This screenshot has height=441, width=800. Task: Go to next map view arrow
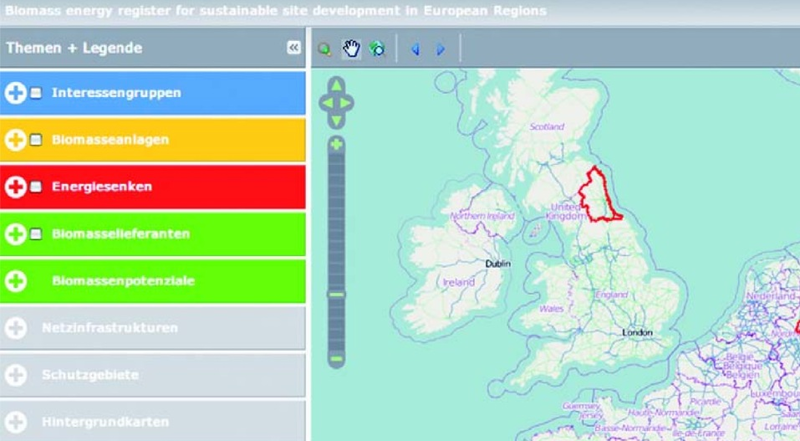tap(440, 48)
